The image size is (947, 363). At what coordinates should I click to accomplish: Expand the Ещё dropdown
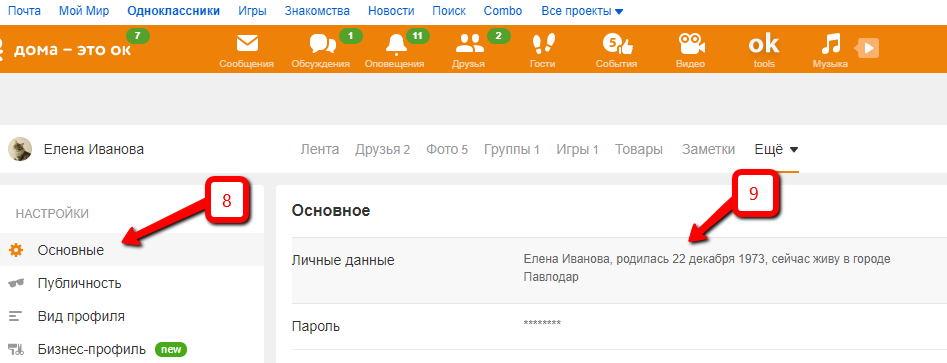pyautogui.click(x=776, y=150)
